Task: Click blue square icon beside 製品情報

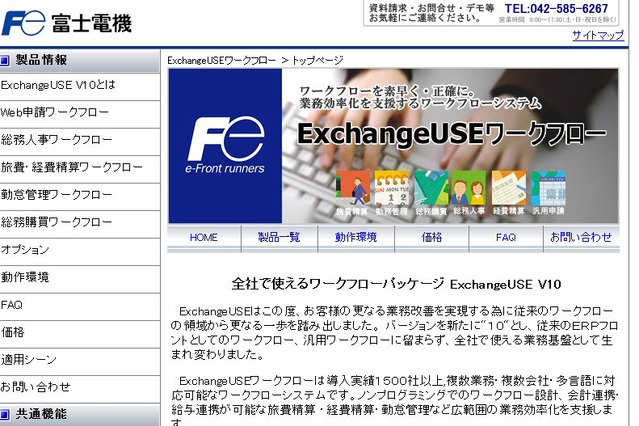Action: (5, 60)
